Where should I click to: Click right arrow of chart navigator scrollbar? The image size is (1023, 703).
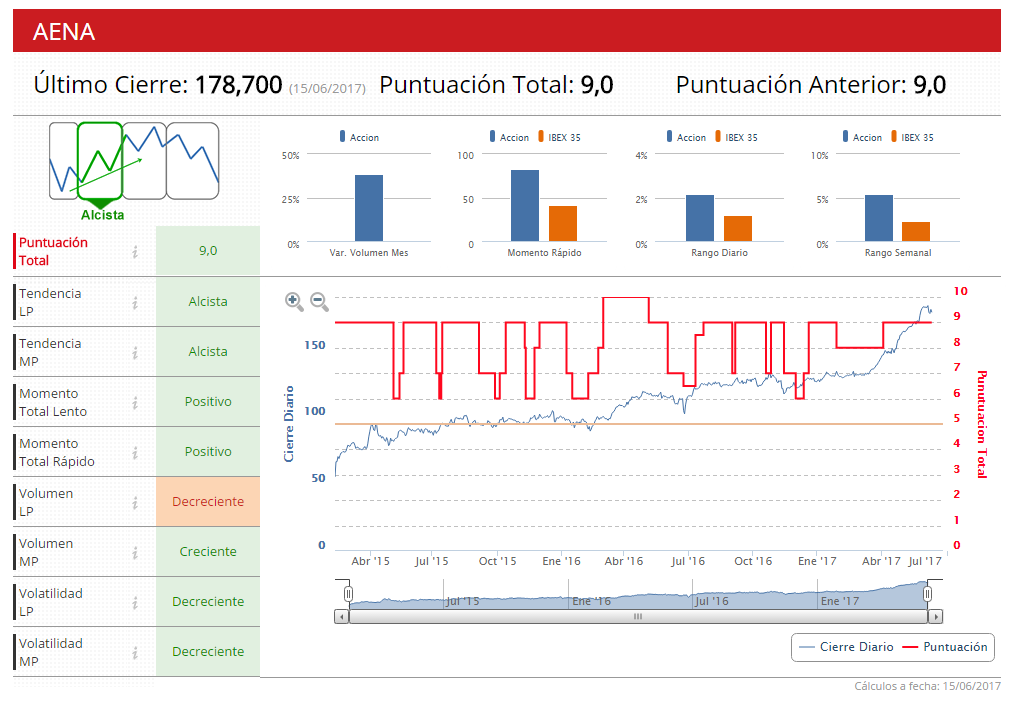coord(936,616)
